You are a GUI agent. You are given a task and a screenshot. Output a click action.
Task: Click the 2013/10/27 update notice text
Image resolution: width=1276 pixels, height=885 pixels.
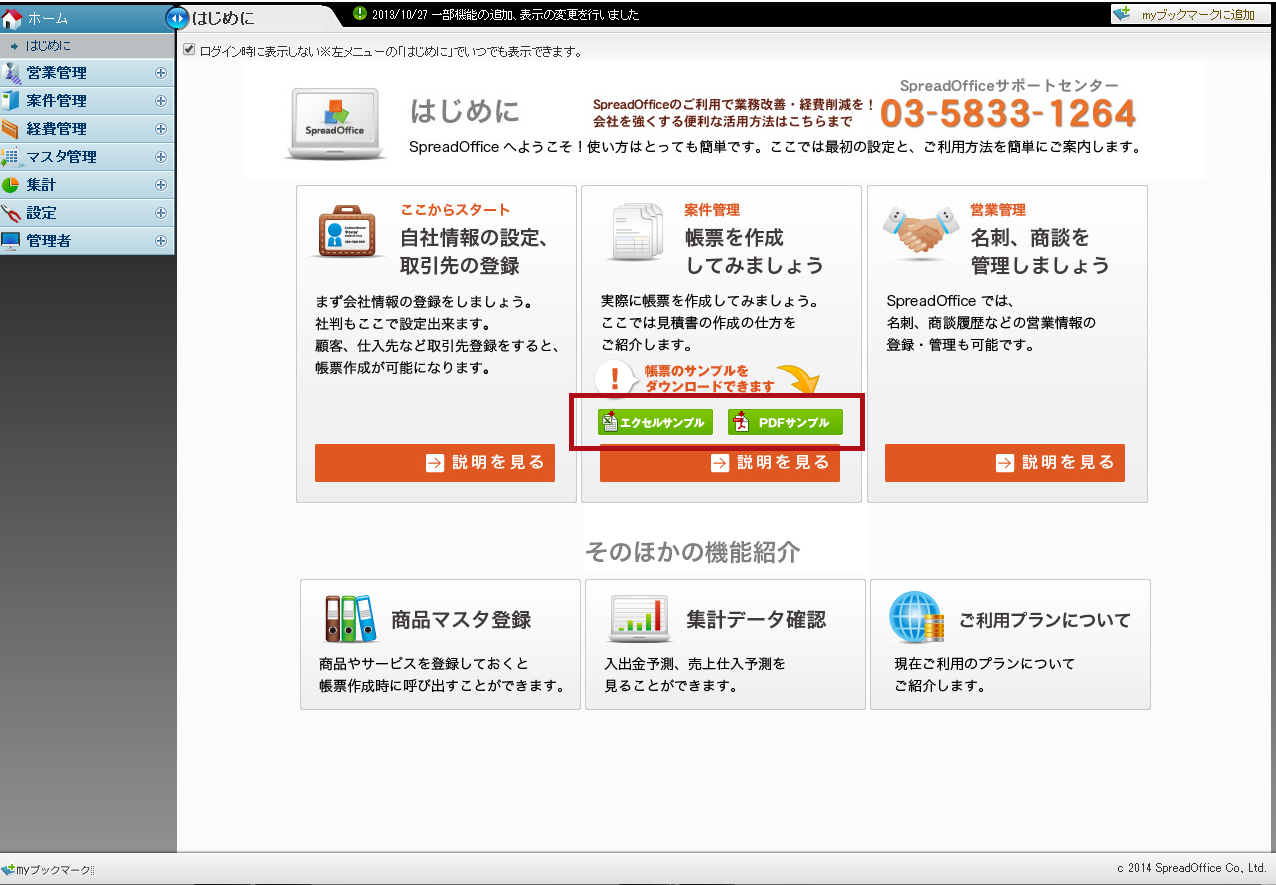pyautogui.click(x=505, y=15)
